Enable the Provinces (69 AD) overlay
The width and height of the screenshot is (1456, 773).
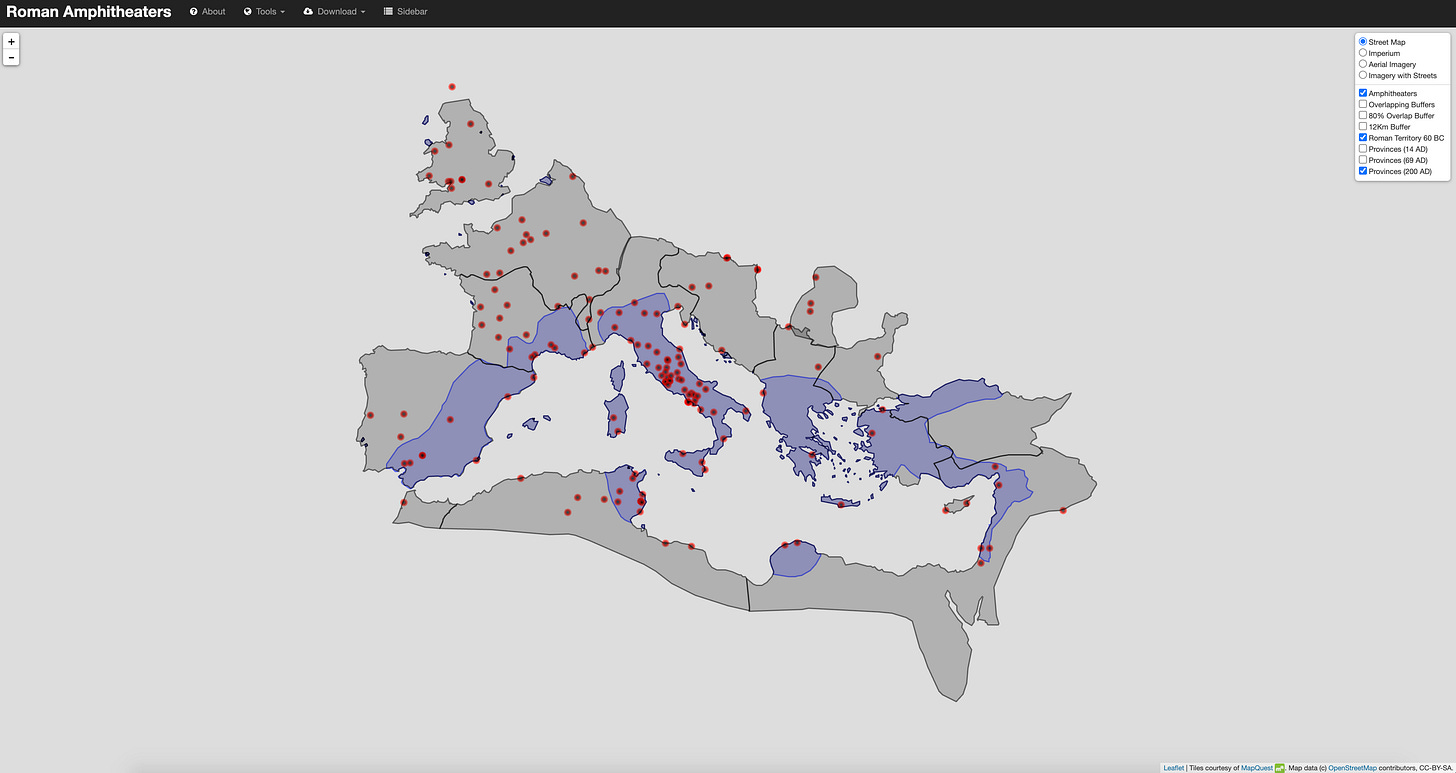(x=1363, y=160)
